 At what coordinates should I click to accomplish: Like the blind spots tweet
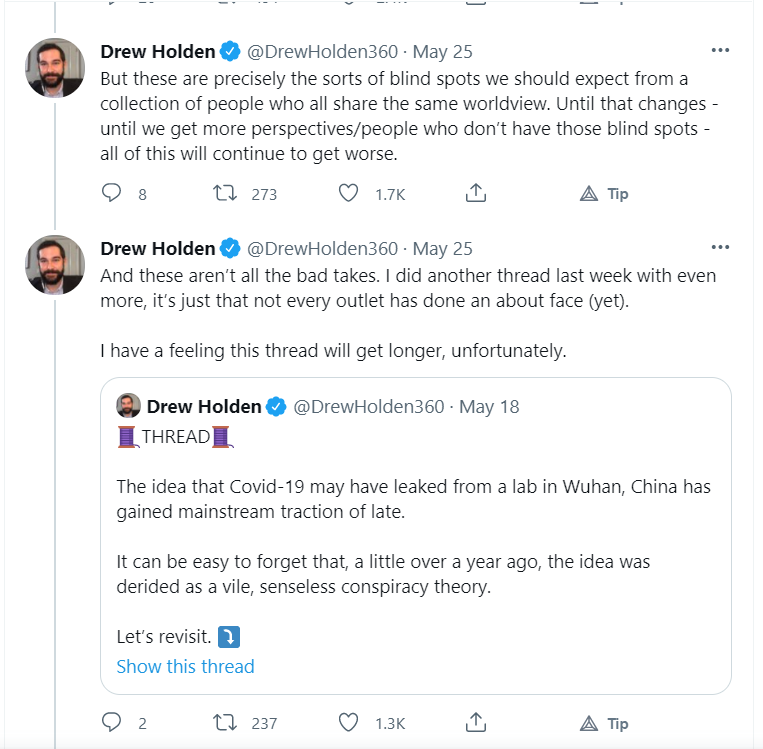pos(348,194)
